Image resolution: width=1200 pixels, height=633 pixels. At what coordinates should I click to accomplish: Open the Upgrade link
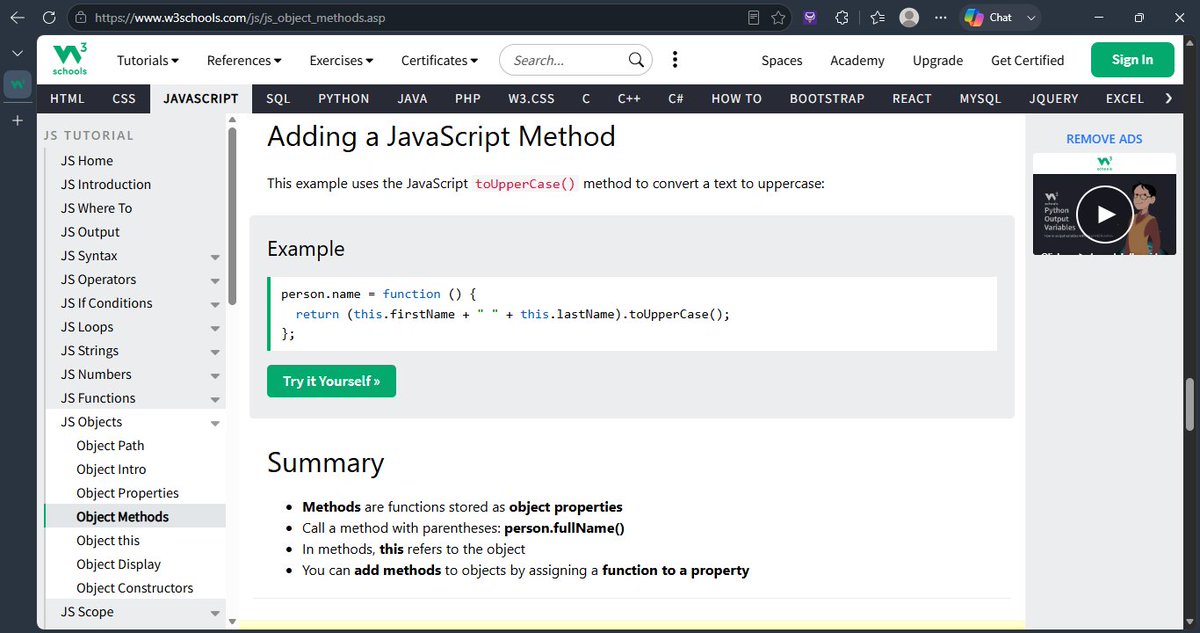pyautogui.click(x=938, y=60)
